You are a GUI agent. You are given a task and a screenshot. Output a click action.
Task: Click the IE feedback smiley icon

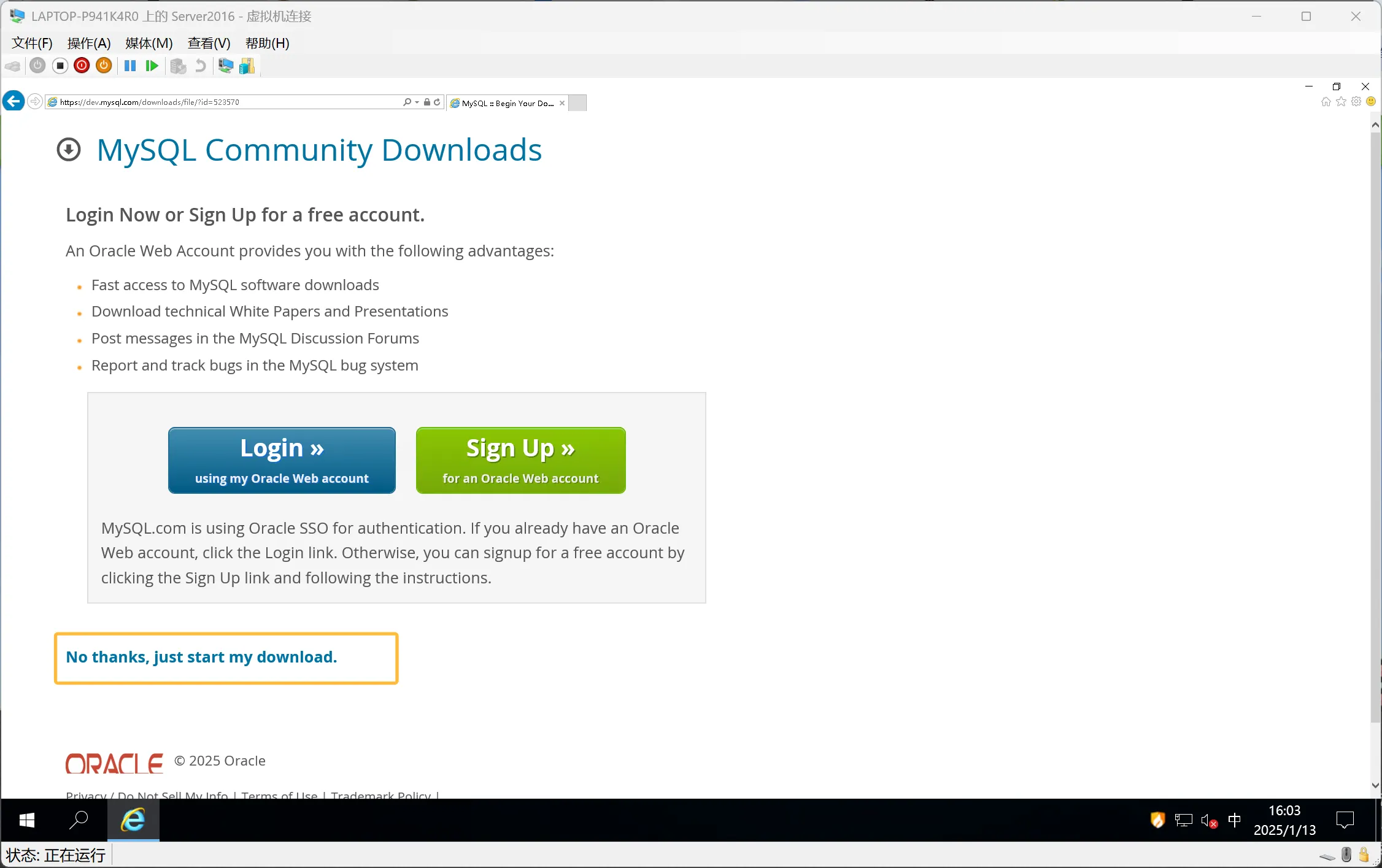click(1371, 102)
